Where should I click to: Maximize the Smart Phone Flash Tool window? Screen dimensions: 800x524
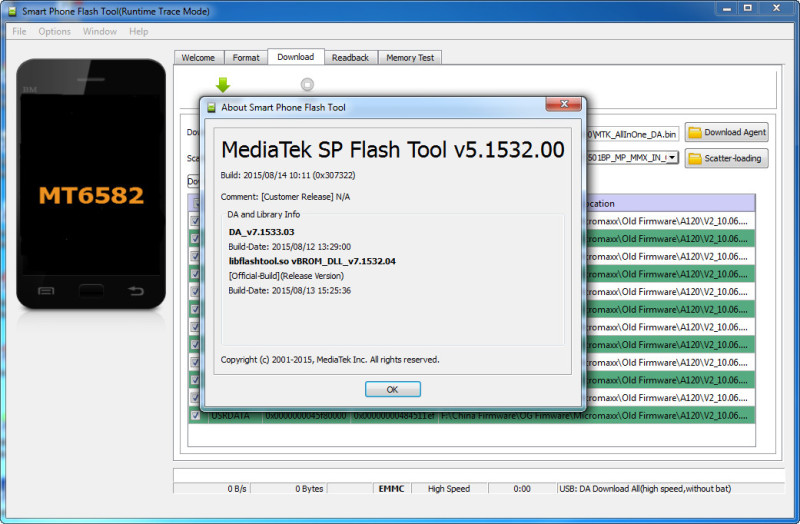(x=747, y=8)
